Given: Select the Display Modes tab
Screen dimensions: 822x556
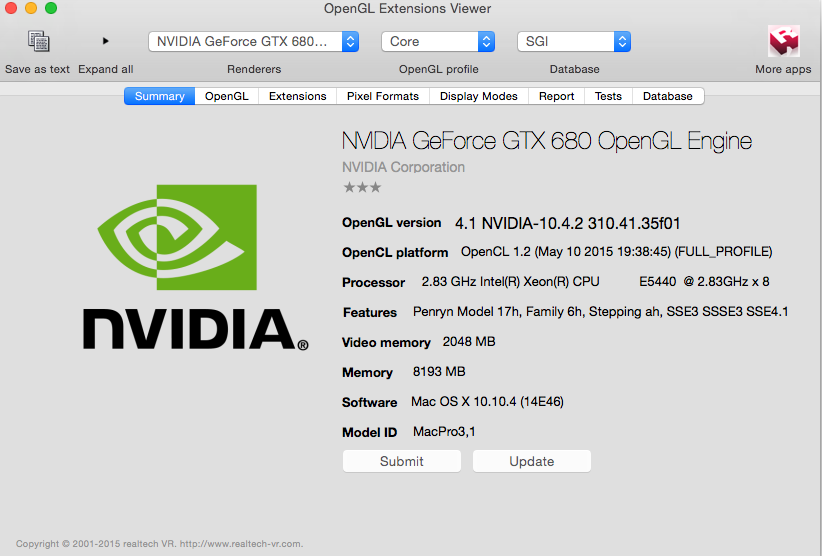Looking at the screenshot, I should pos(479,96).
